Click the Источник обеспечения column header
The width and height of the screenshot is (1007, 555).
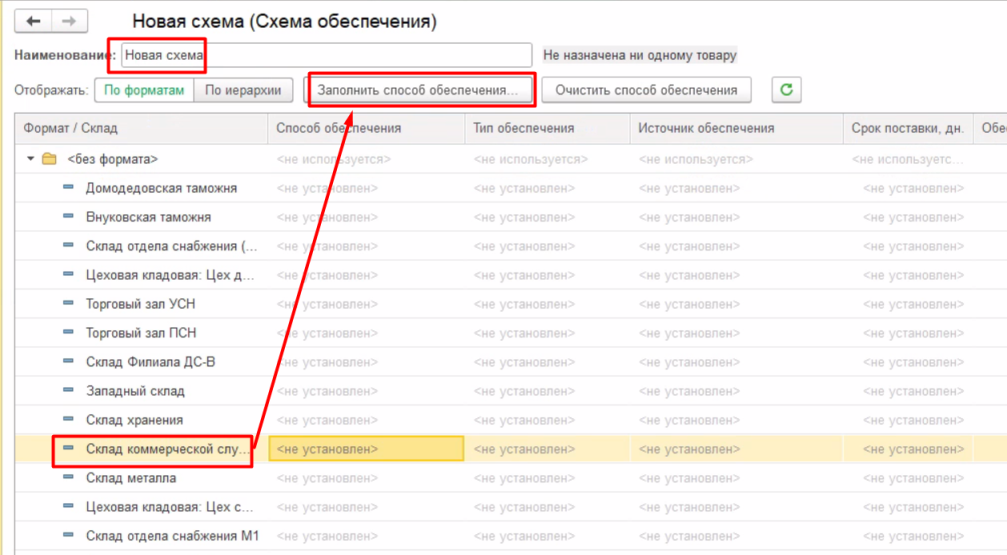[706, 128]
